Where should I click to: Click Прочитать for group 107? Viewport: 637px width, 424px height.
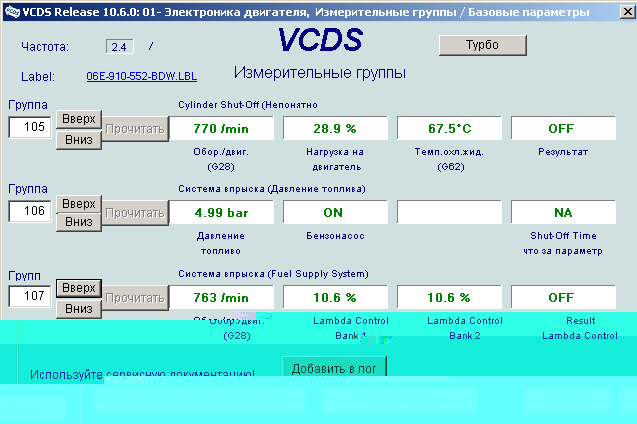135,298
